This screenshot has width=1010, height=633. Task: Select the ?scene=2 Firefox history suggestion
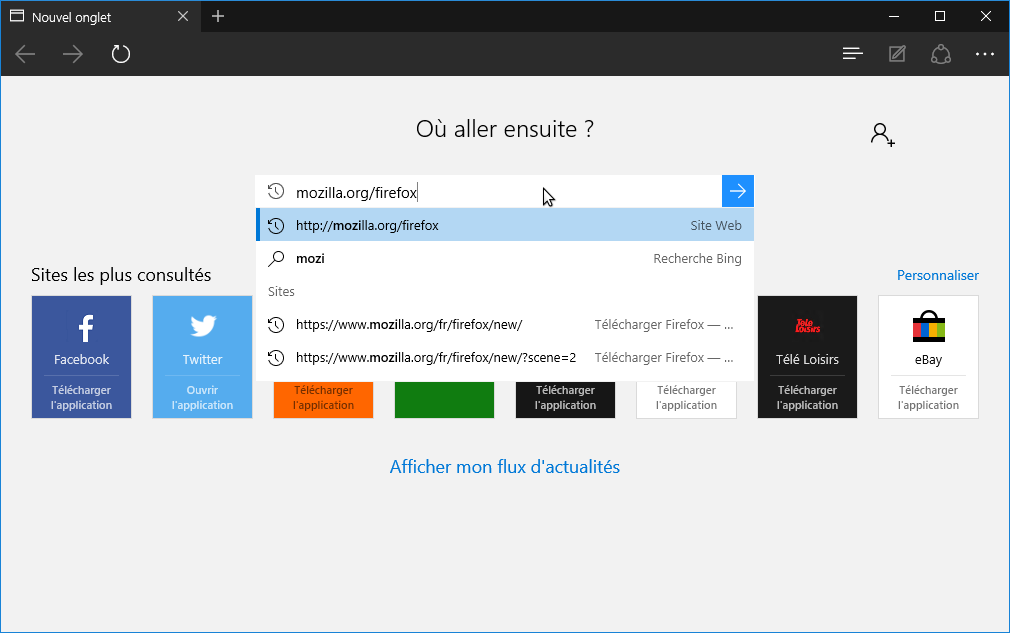(430, 357)
